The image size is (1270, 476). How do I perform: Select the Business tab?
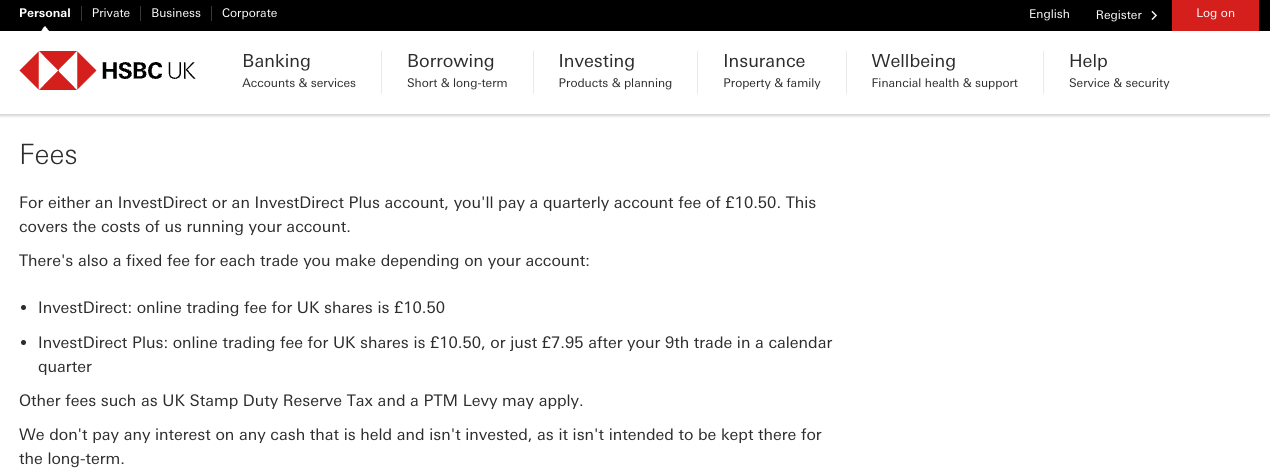click(176, 13)
